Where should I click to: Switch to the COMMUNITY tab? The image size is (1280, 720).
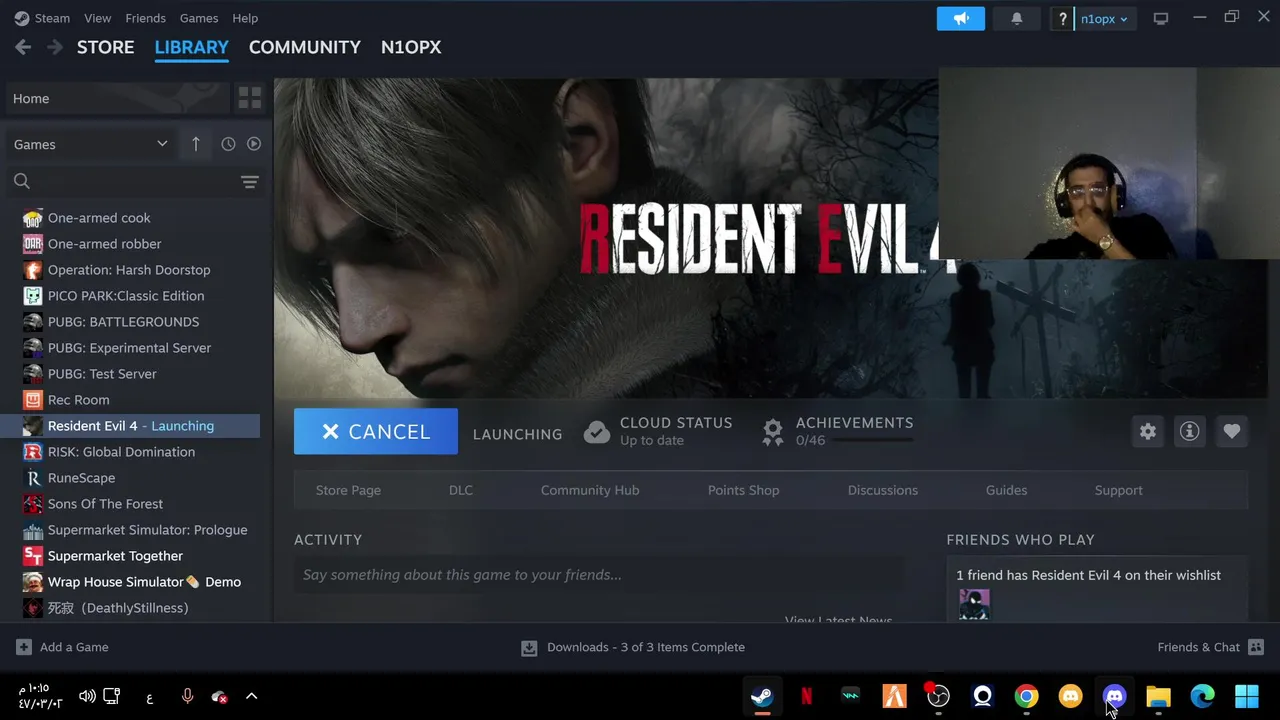tap(305, 47)
